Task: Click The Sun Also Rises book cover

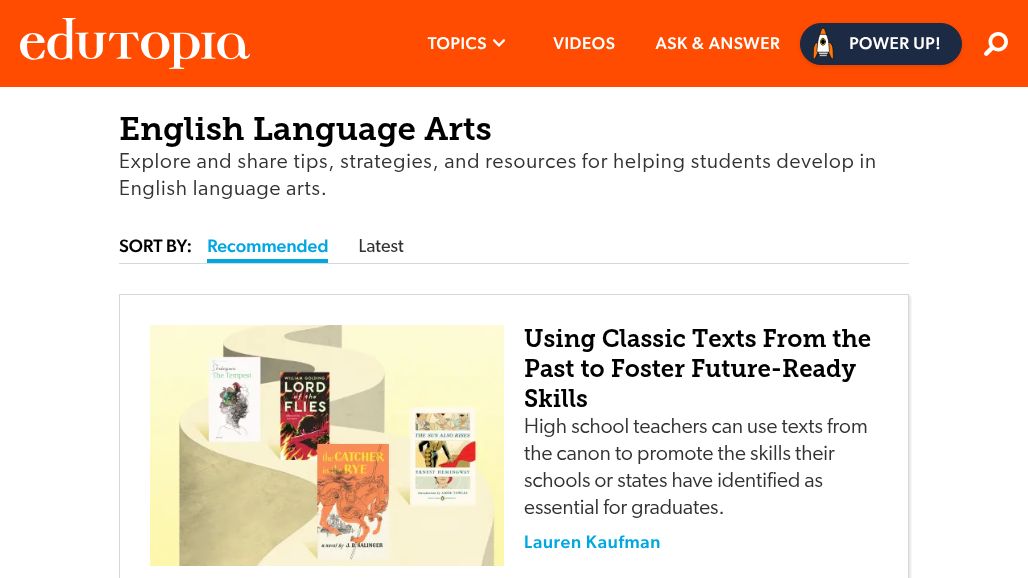Action: pyautogui.click(x=443, y=456)
